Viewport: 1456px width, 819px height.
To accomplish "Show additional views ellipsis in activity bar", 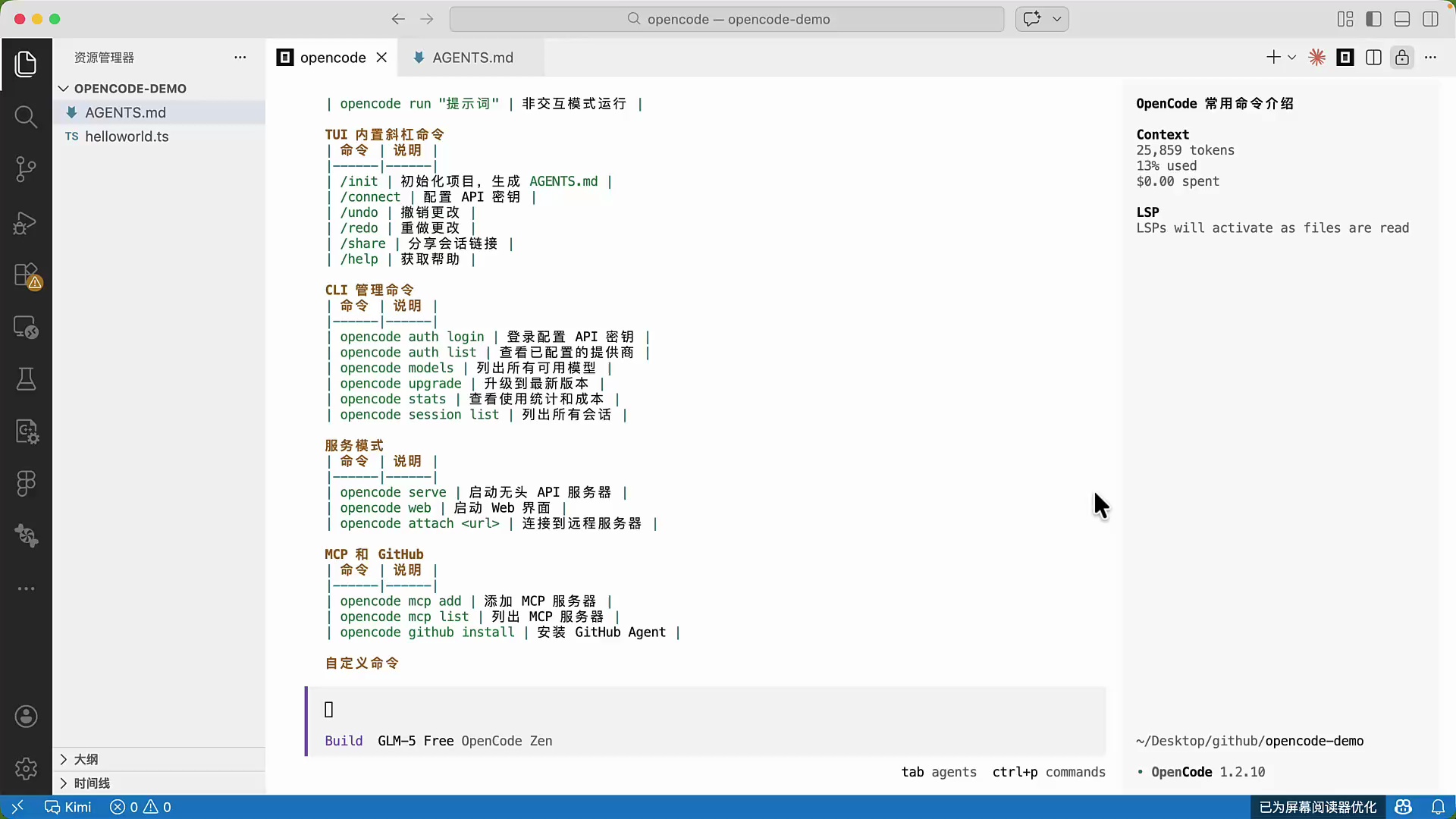I will pos(26,588).
